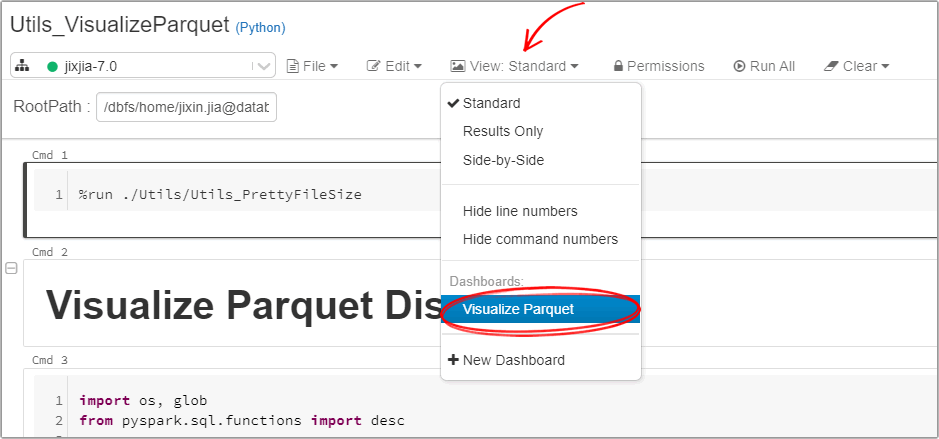Click the Visualize Parquet heading text
This screenshot has width=939, height=439.
(x=243, y=304)
